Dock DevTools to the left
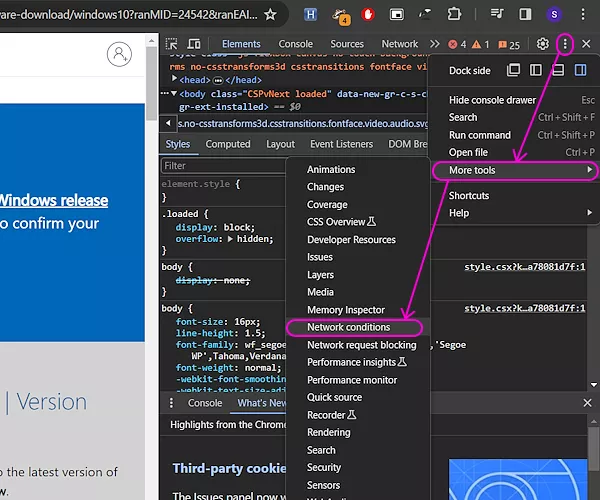 pos(536,70)
